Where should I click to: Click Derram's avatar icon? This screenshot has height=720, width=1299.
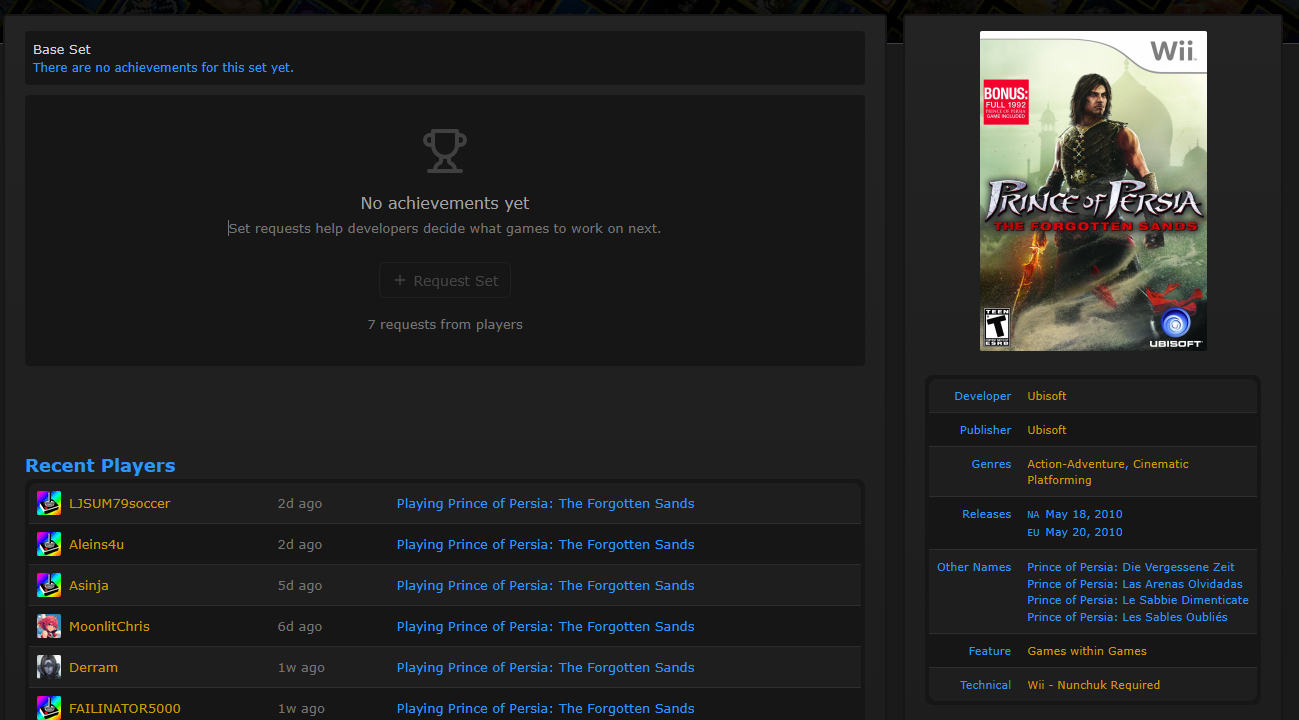pyautogui.click(x=49, y=667)
